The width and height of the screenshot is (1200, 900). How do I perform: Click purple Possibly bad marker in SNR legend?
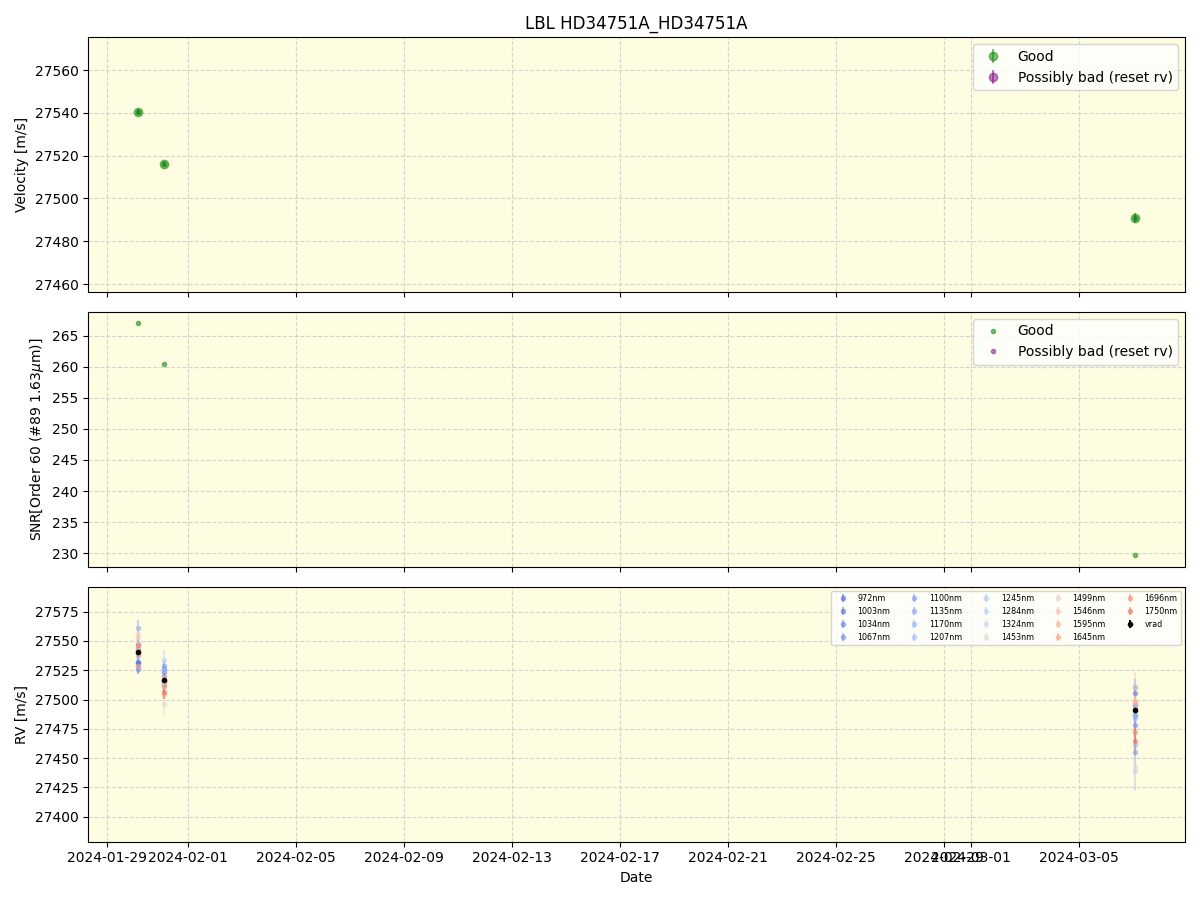993,351
